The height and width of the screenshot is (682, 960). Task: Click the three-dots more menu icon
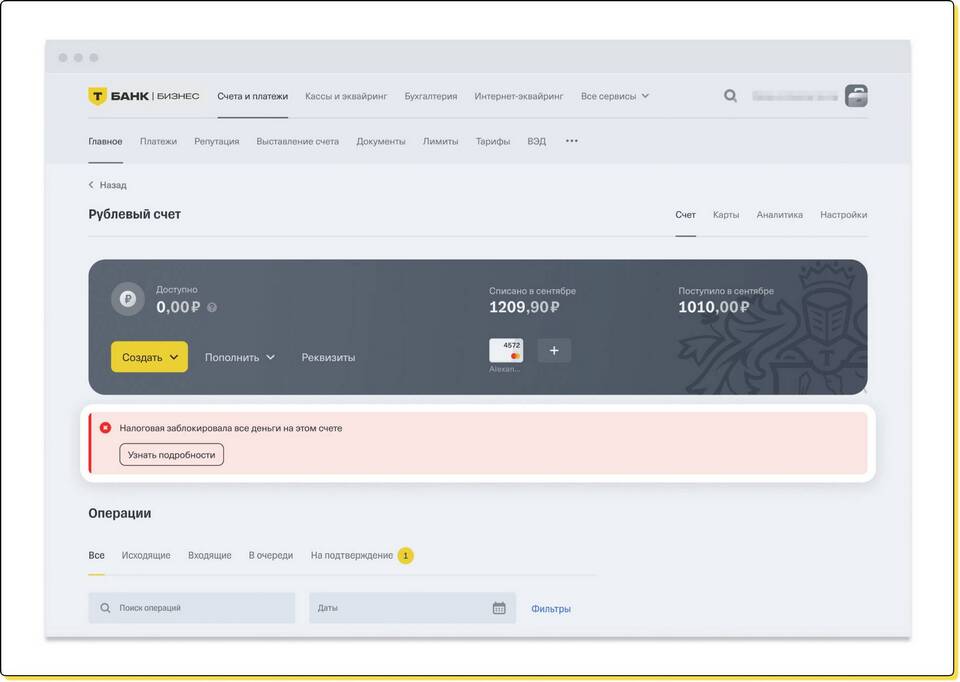tap(572, 141)
